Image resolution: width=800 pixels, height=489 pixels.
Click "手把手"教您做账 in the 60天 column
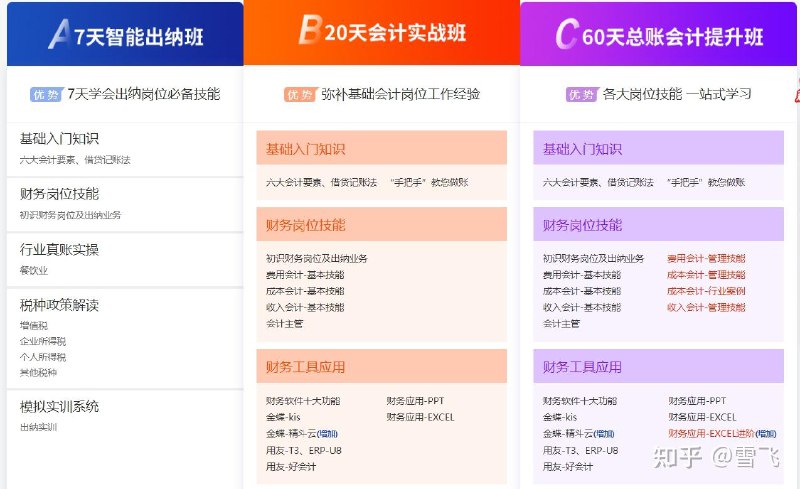point(706,182)
